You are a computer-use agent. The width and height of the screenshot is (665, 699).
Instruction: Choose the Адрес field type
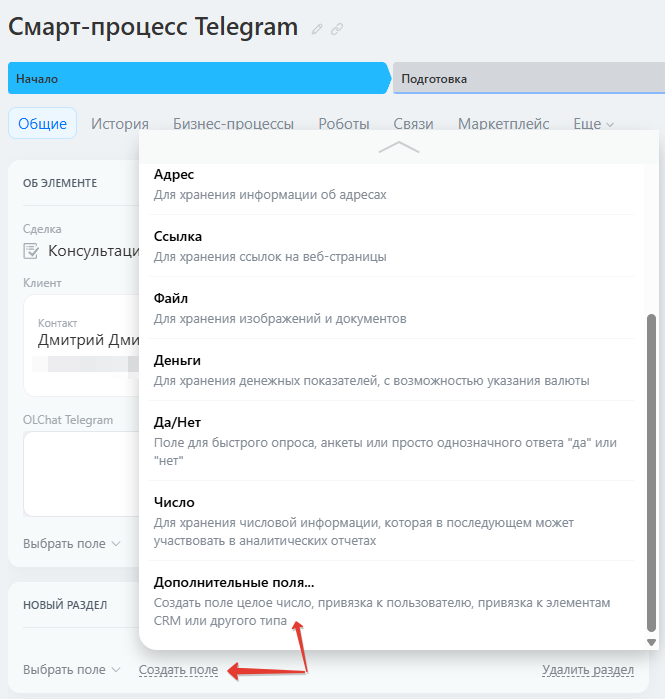[x=391, y=184]
